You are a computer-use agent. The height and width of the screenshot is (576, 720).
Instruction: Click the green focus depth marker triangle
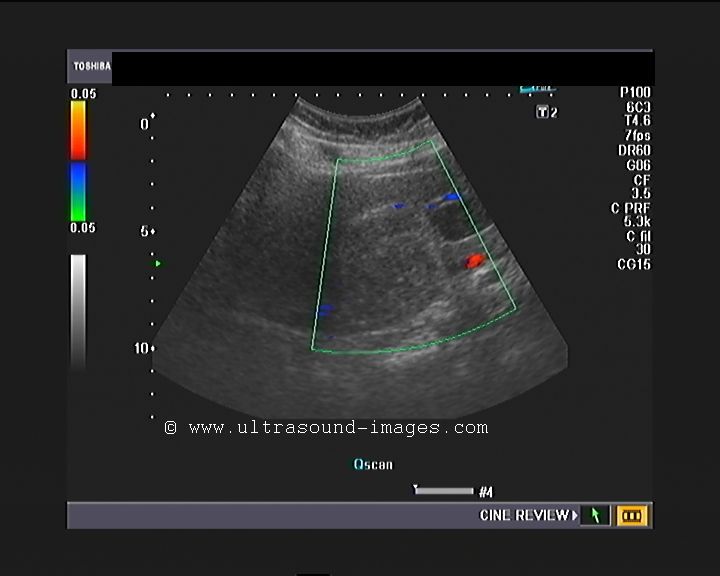(157, 264)
